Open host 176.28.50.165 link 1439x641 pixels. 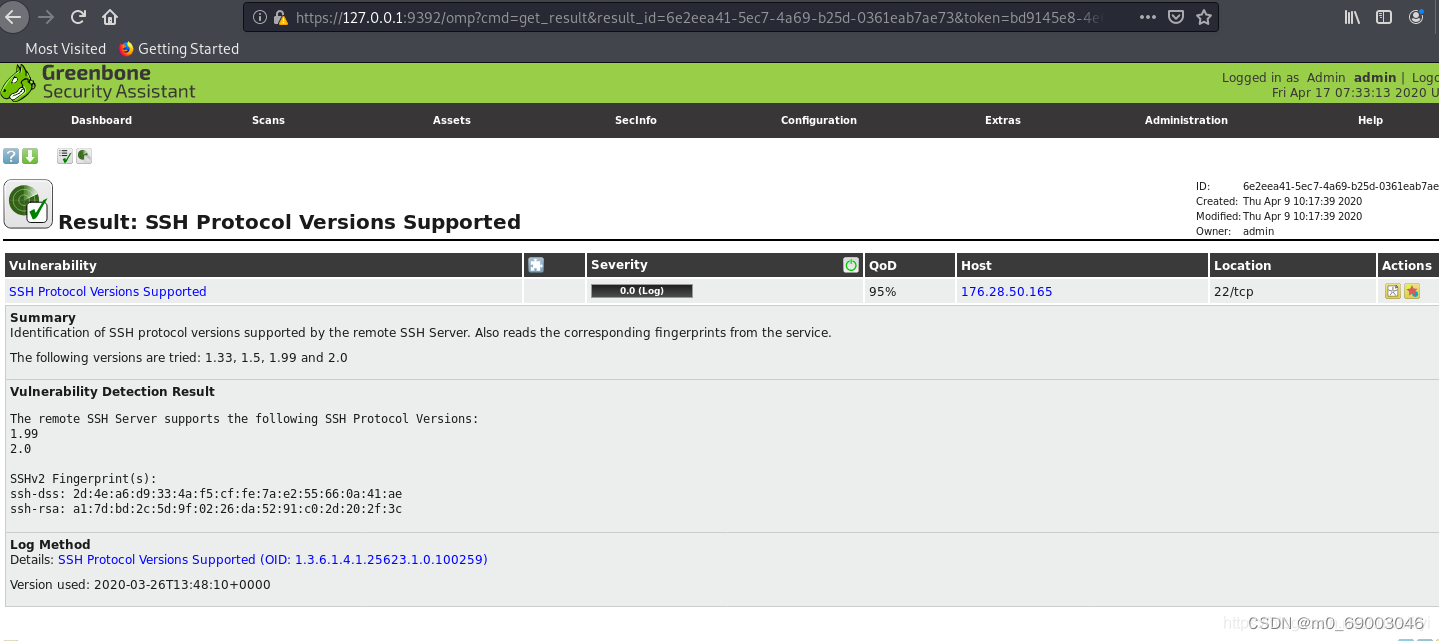pos(1006,292)
